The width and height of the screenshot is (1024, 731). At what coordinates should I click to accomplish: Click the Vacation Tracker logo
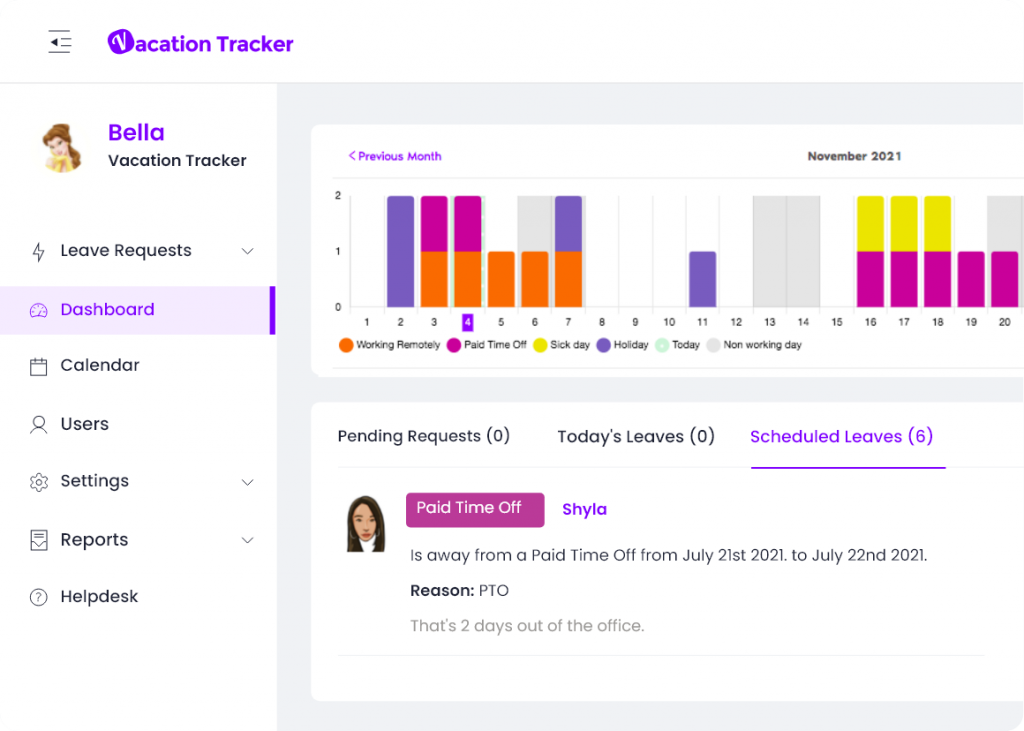coord(200,42)
